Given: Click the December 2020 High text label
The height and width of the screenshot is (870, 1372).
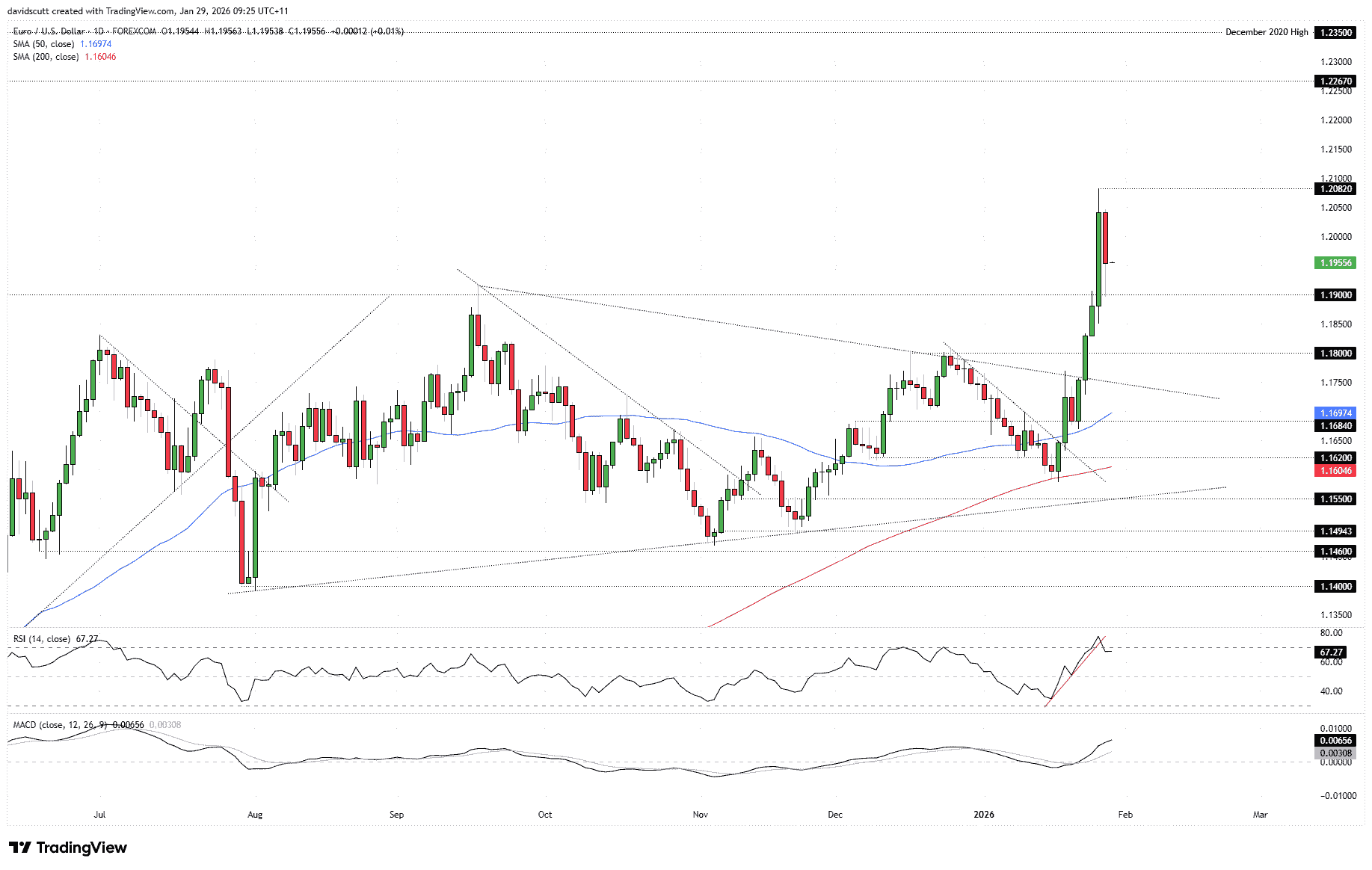Looking at the screenshot, I should point(1267,32).
